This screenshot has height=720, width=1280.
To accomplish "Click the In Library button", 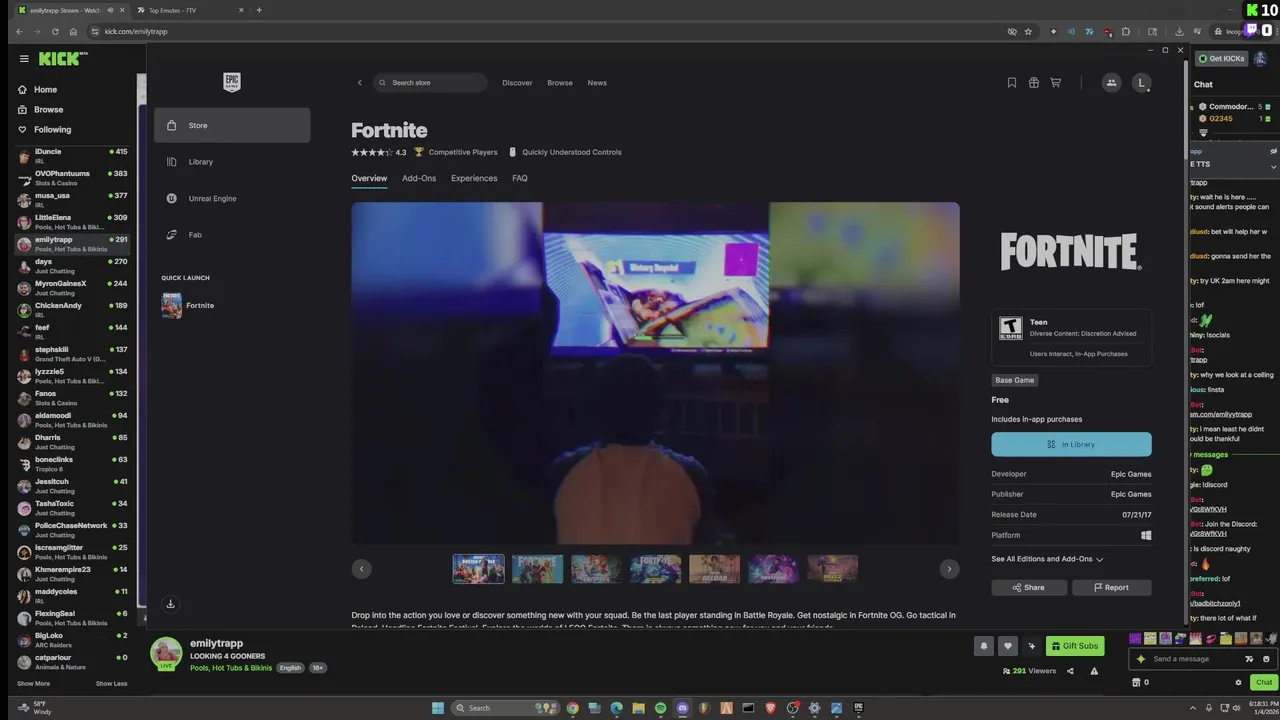I will pyautogui.click(x=1071, y=444).
